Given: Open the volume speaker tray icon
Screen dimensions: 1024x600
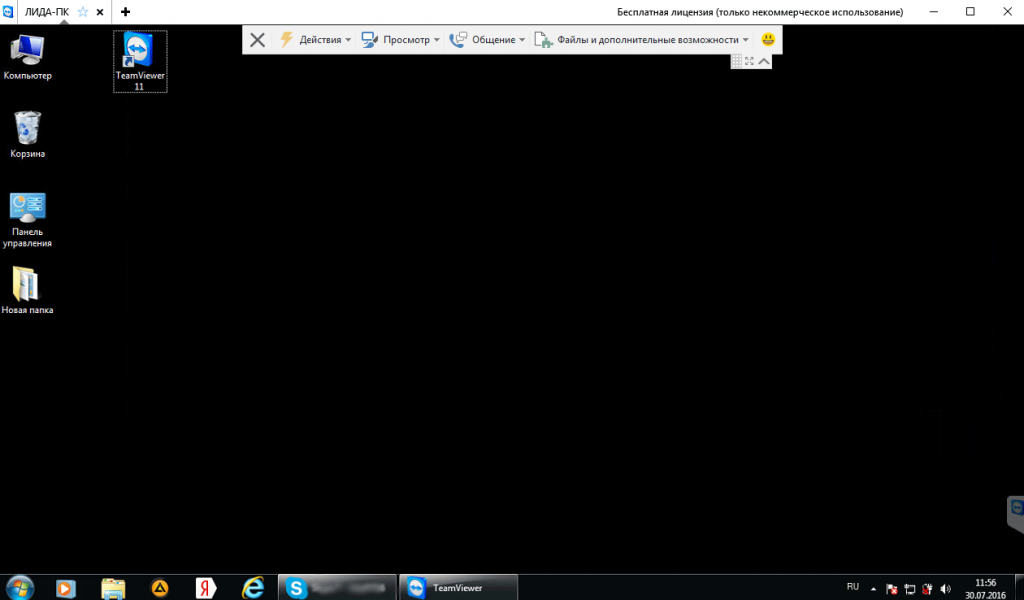Looking at the screenshot, I should 945,589.
